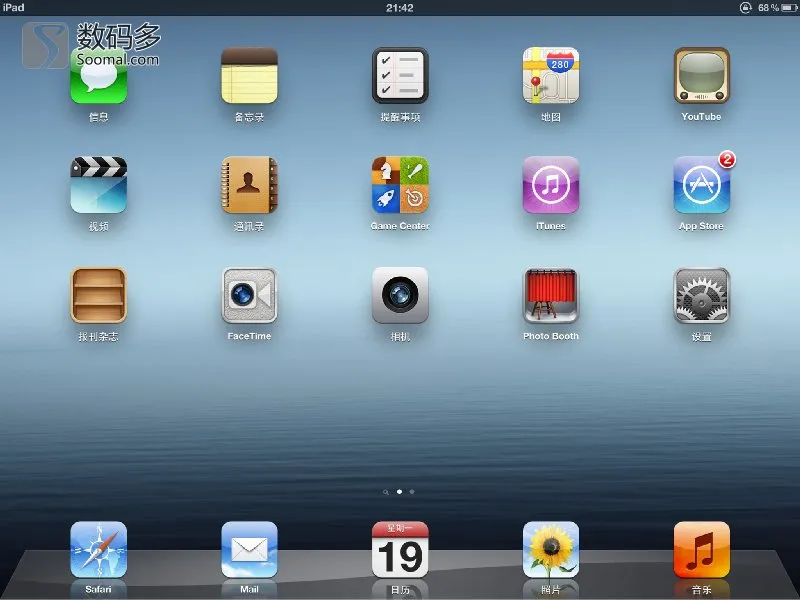This screenshot has width=800, height=600.
Task: Open the Notes (备忘录) app
Action: (249, 76)
